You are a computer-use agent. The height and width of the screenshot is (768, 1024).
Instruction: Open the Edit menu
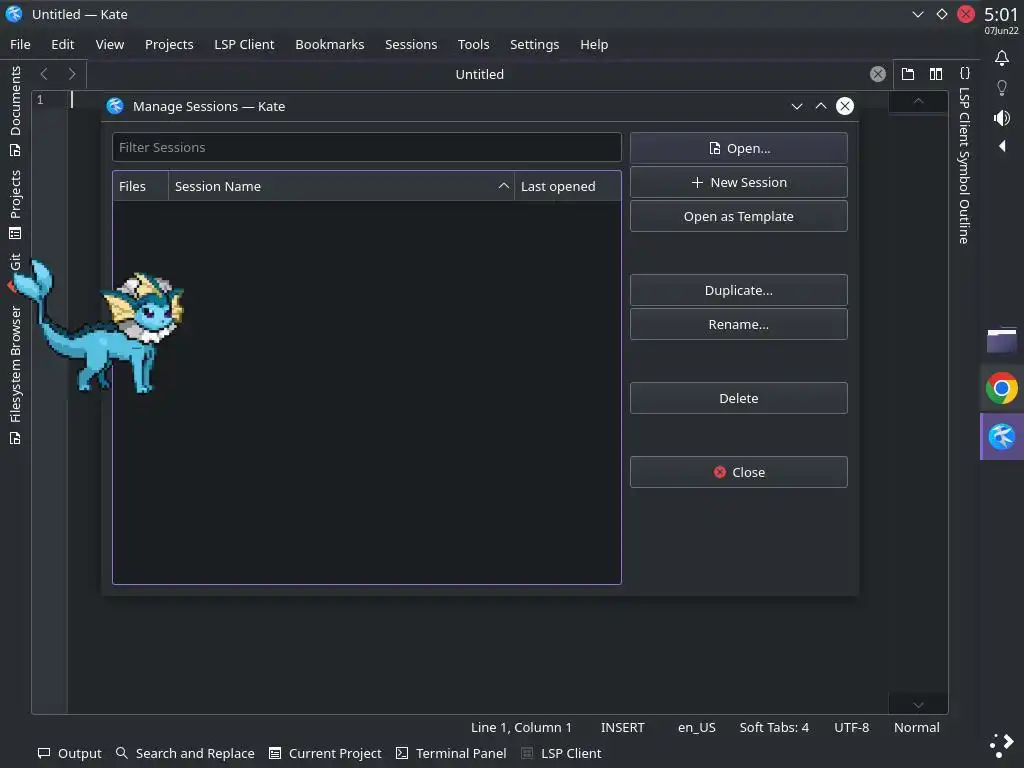pos(63,44)
